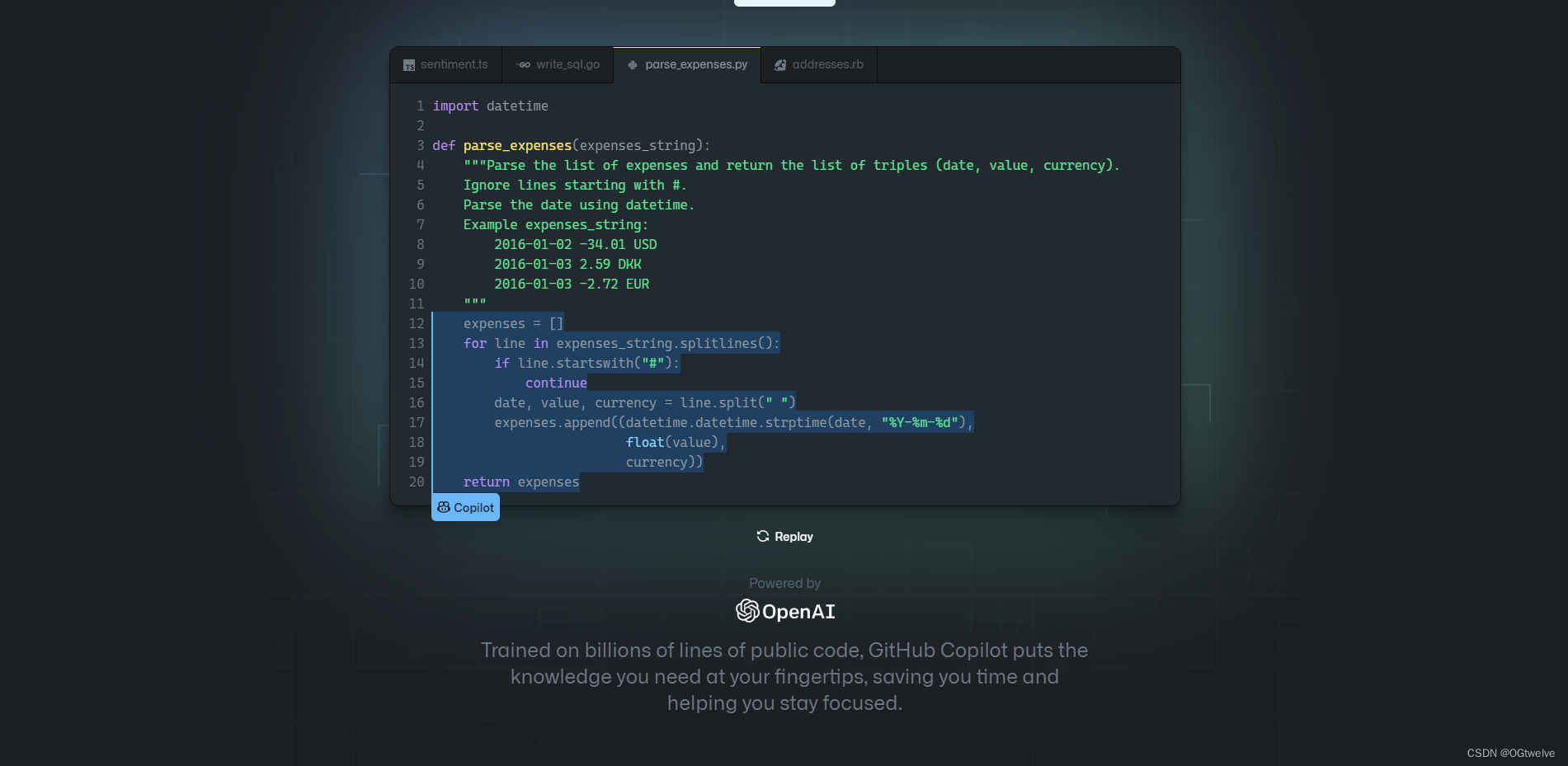Click the Copilot badge below the code

[x=465, y=508]
